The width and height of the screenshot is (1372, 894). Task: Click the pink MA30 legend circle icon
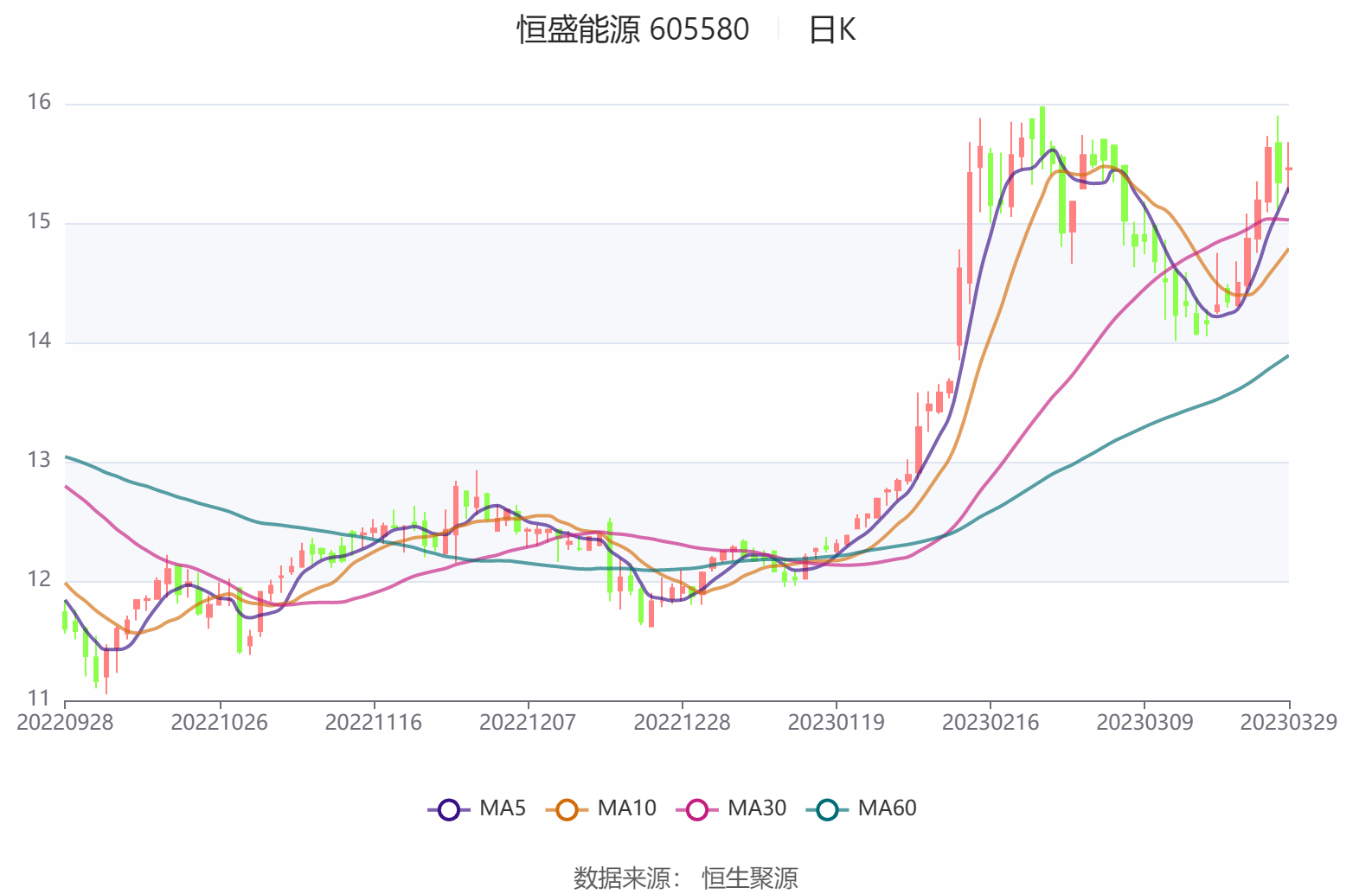coord(697,810)
